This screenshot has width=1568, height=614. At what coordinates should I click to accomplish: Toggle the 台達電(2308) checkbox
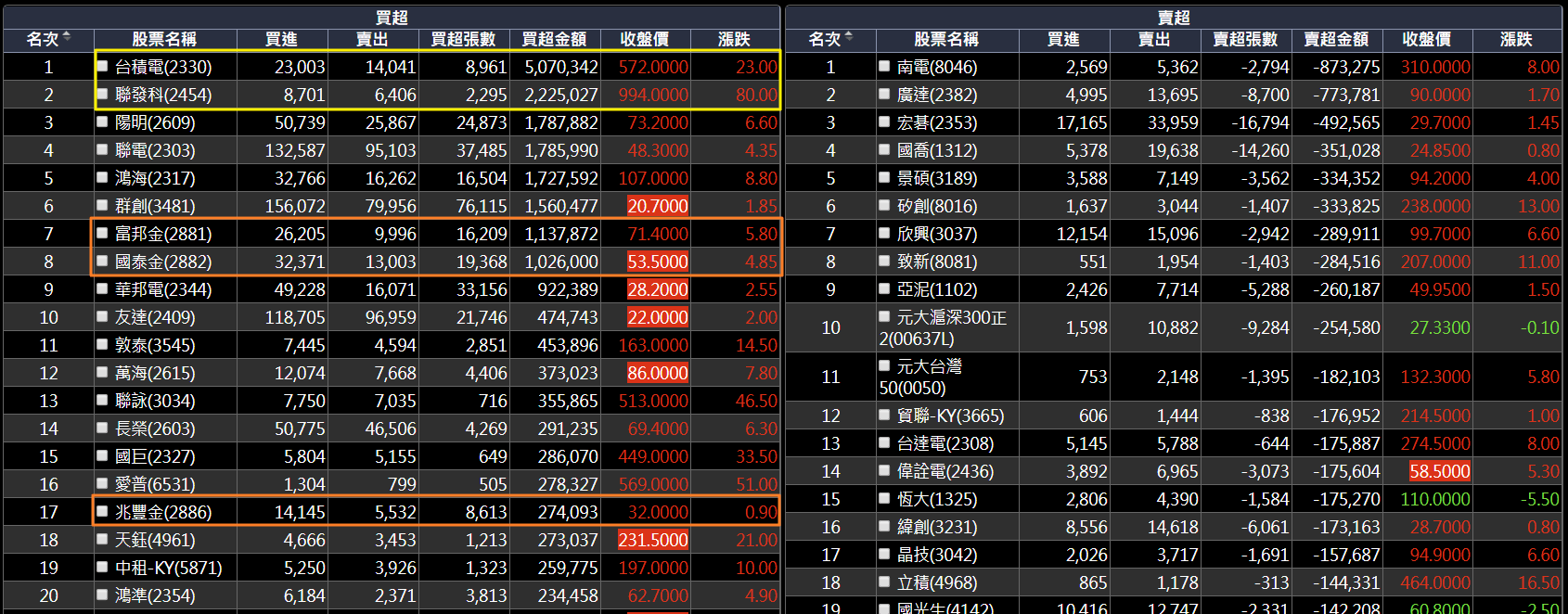[885, 442]
